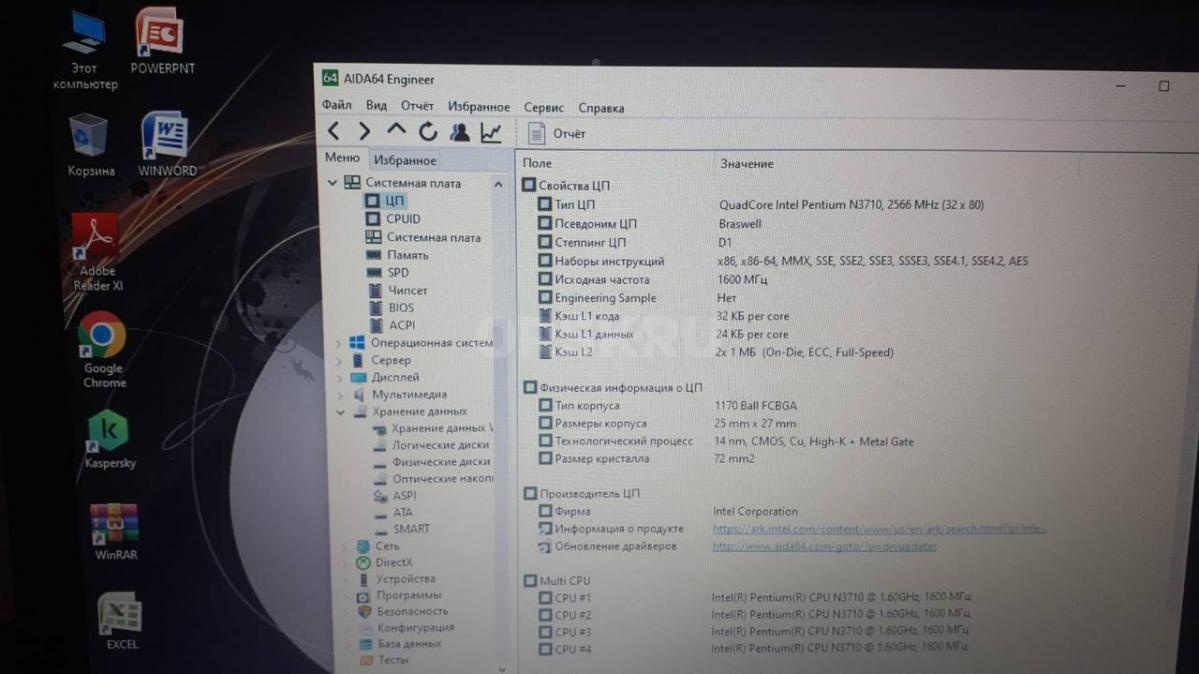
Task: Click the Forward navigation arrow in toolbar
Action: (364, 131)
